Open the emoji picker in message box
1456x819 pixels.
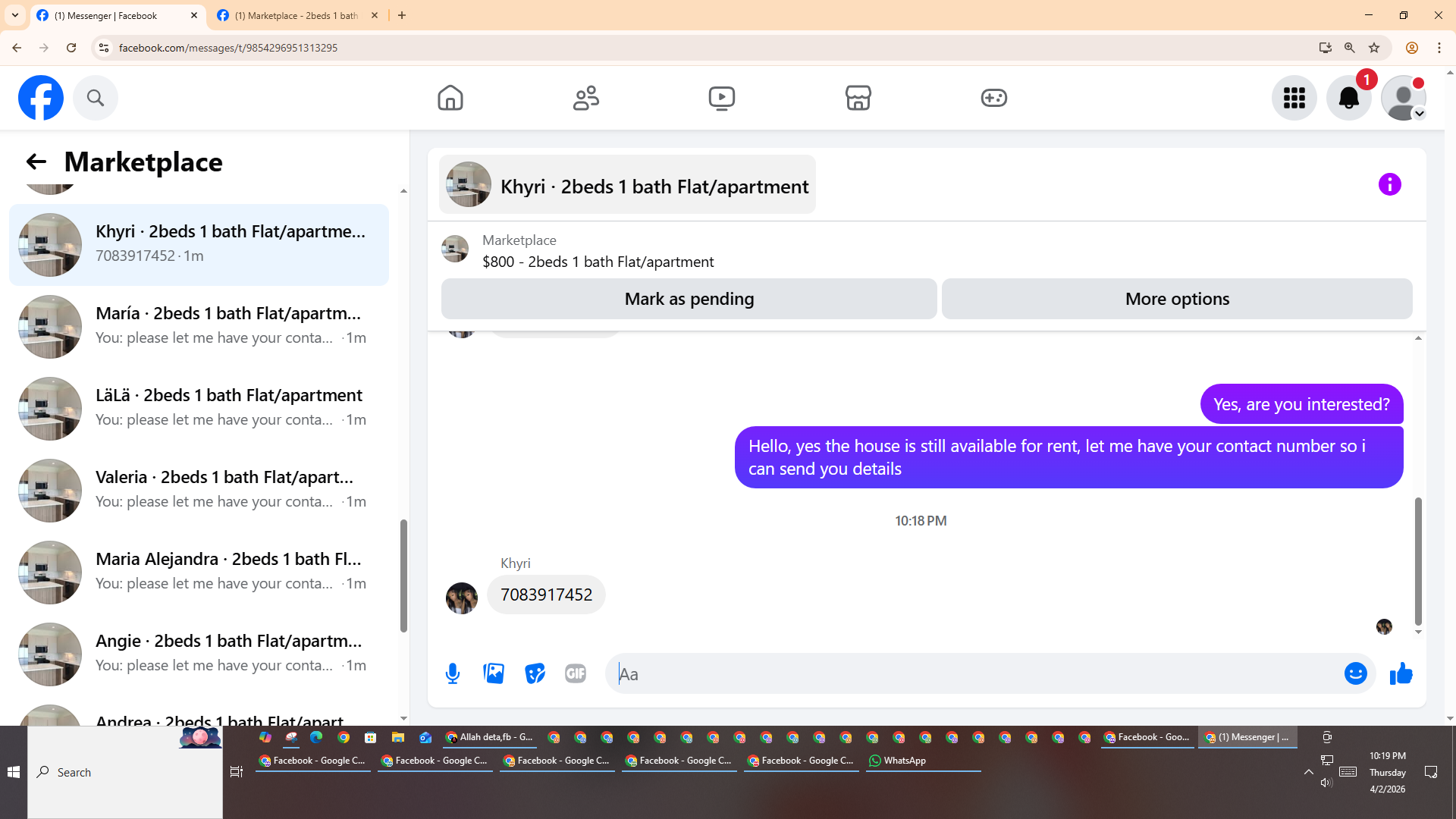1356,673
